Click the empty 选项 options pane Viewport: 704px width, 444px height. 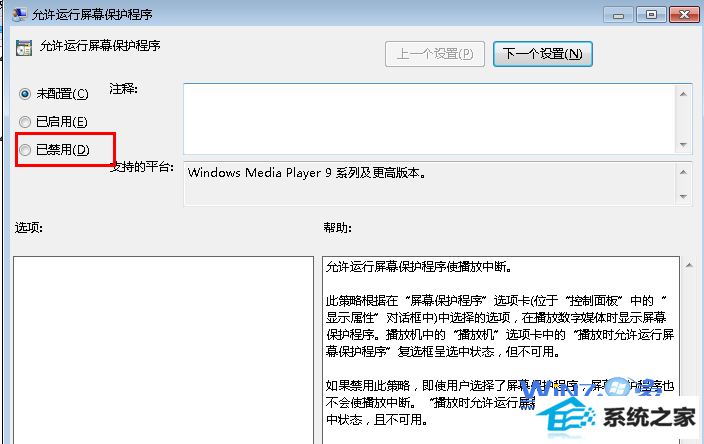(162, 350)
